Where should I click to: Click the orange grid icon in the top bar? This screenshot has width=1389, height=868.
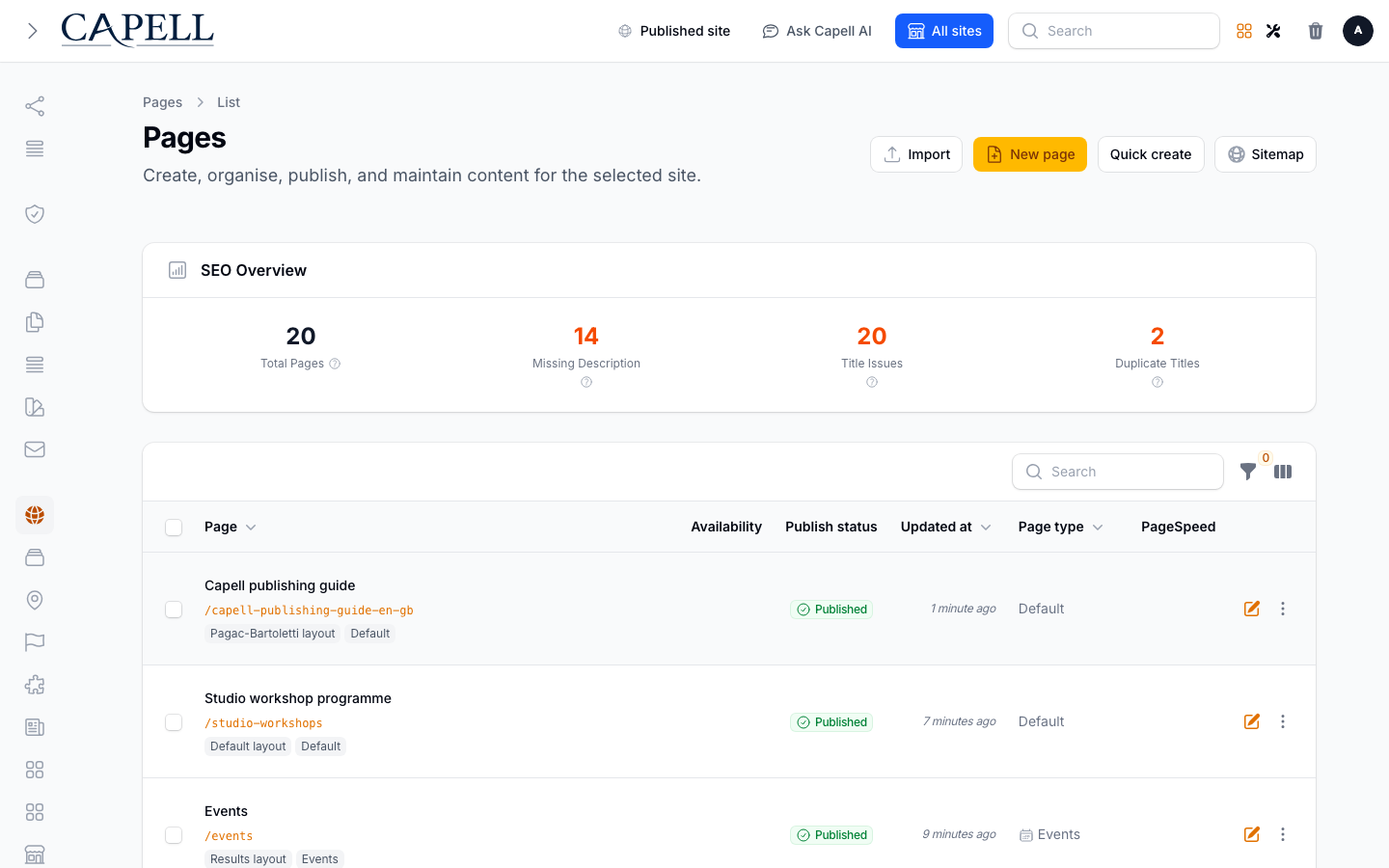(x=1244, y=31)
